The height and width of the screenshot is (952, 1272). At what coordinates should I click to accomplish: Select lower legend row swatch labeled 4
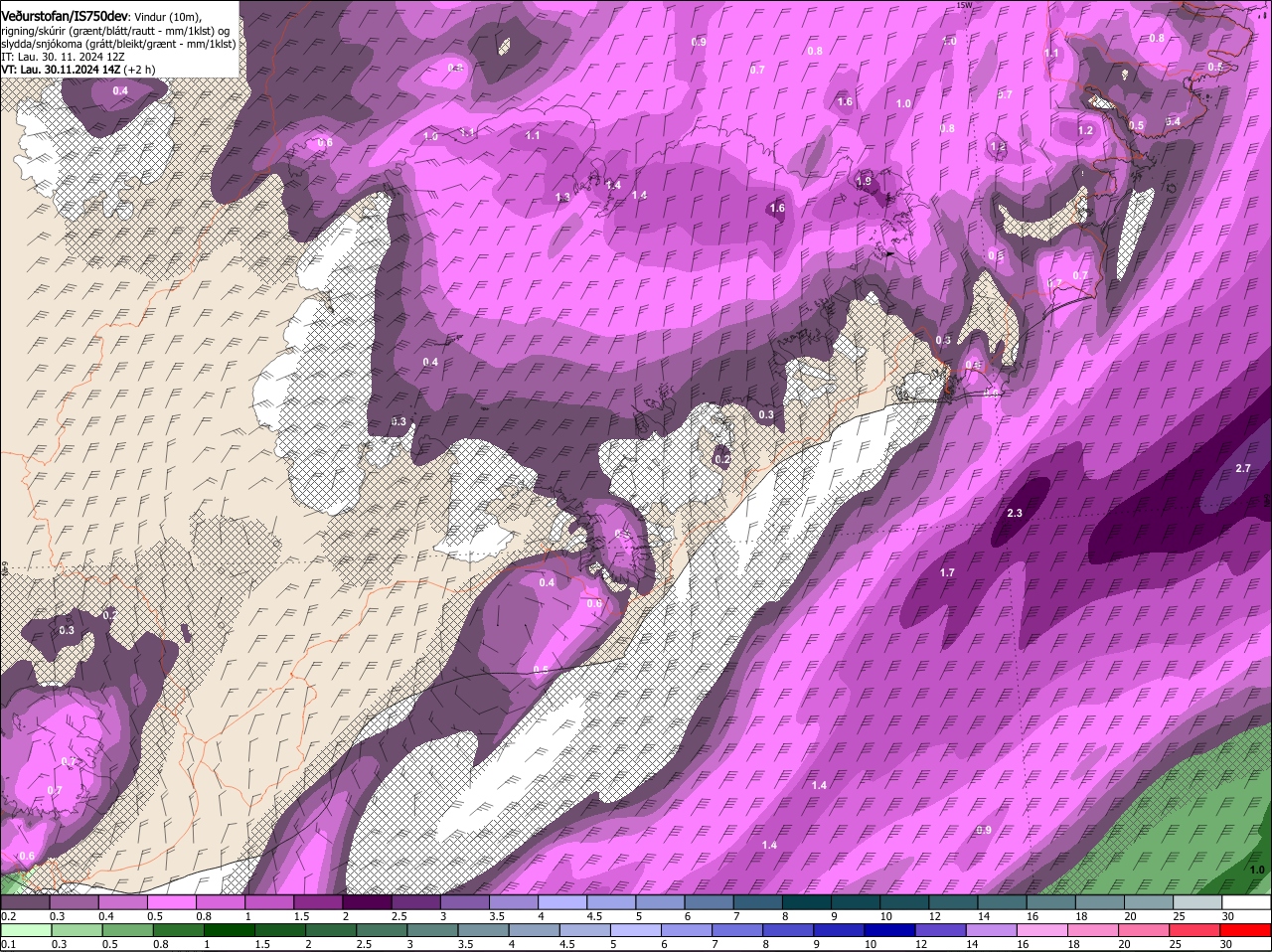(x=534, y=930)
